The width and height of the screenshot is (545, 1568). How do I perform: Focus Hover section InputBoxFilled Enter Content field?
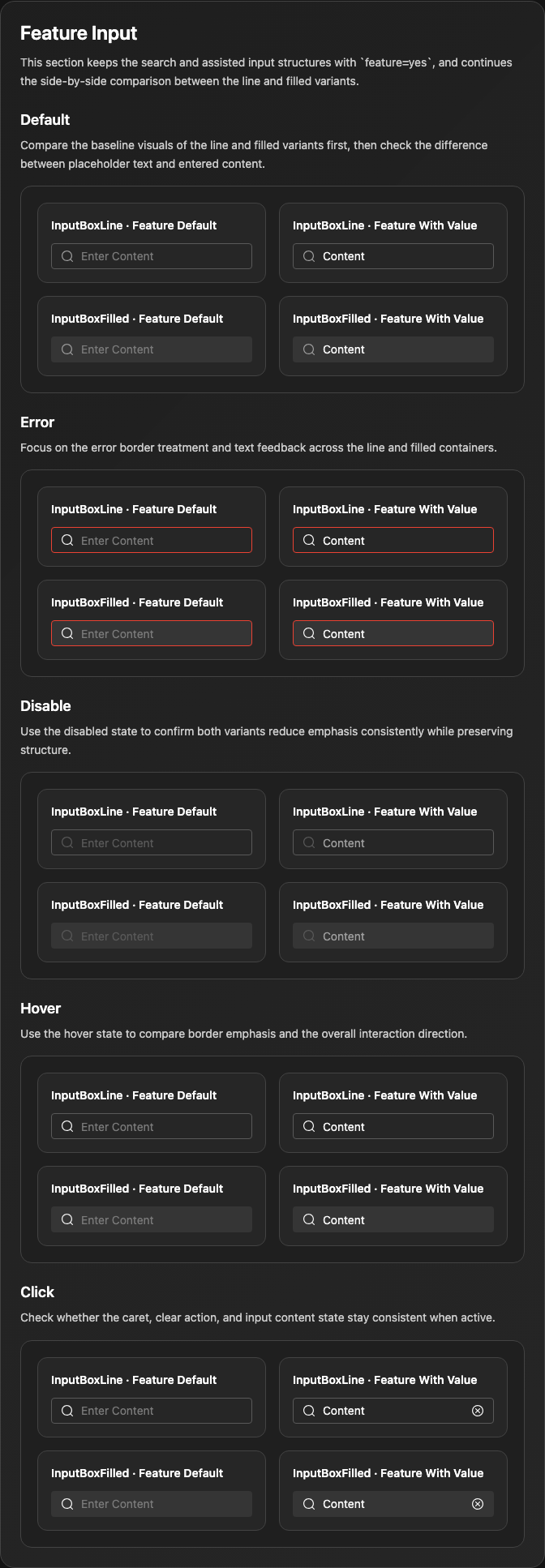tap(152, 1220)
